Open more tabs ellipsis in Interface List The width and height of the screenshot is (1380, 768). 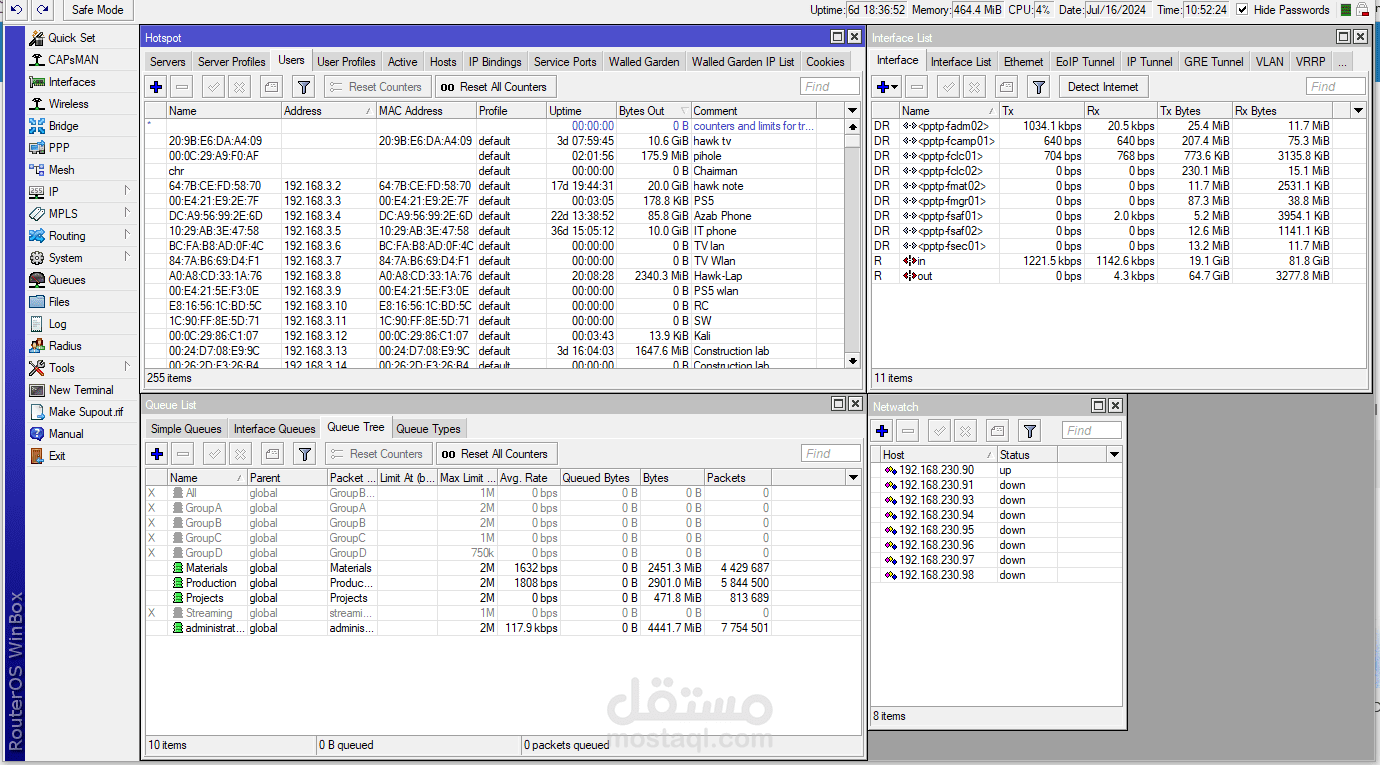[x=1342, y=61]
